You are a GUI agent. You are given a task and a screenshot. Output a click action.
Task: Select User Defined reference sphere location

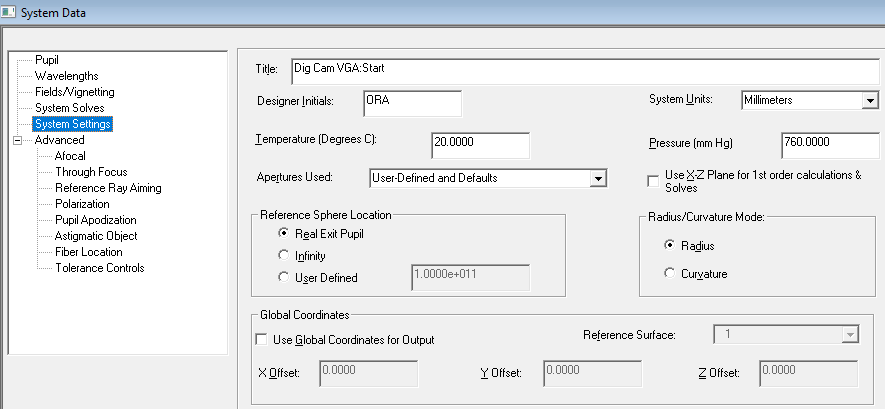pos(284,278)
